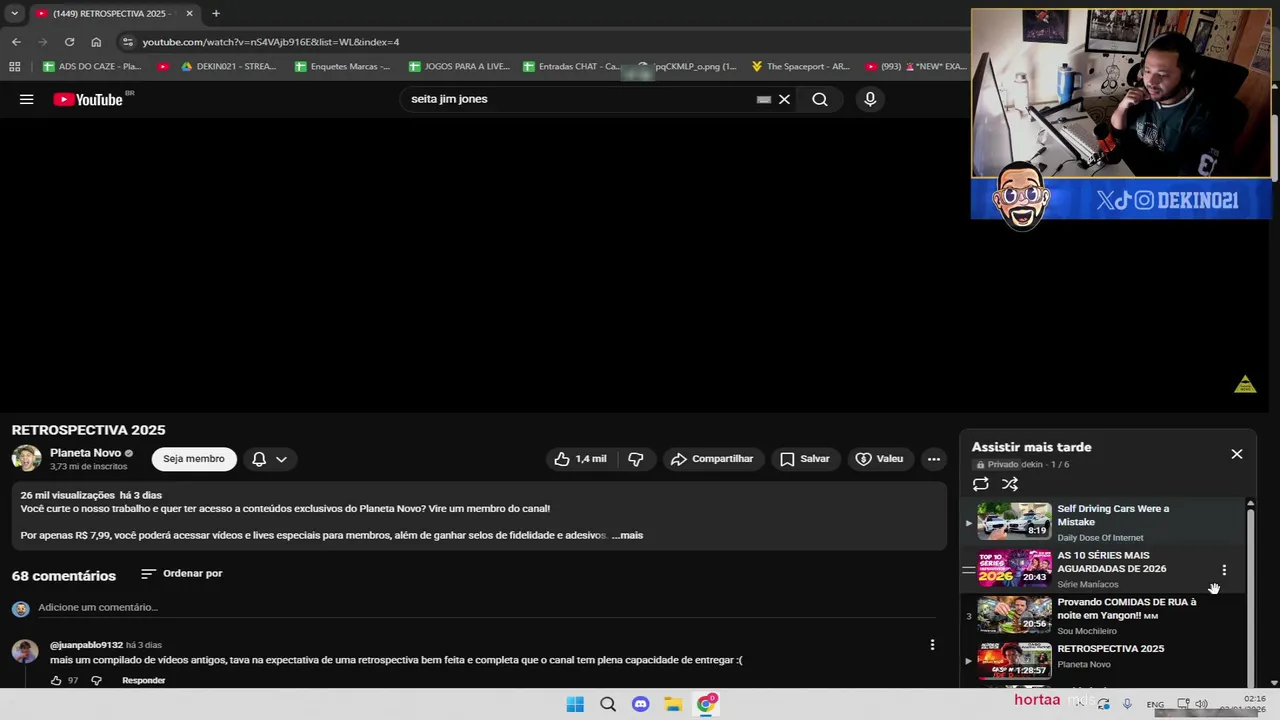
Task: Open Windows Start menu
Action: (x=575, y=704)
